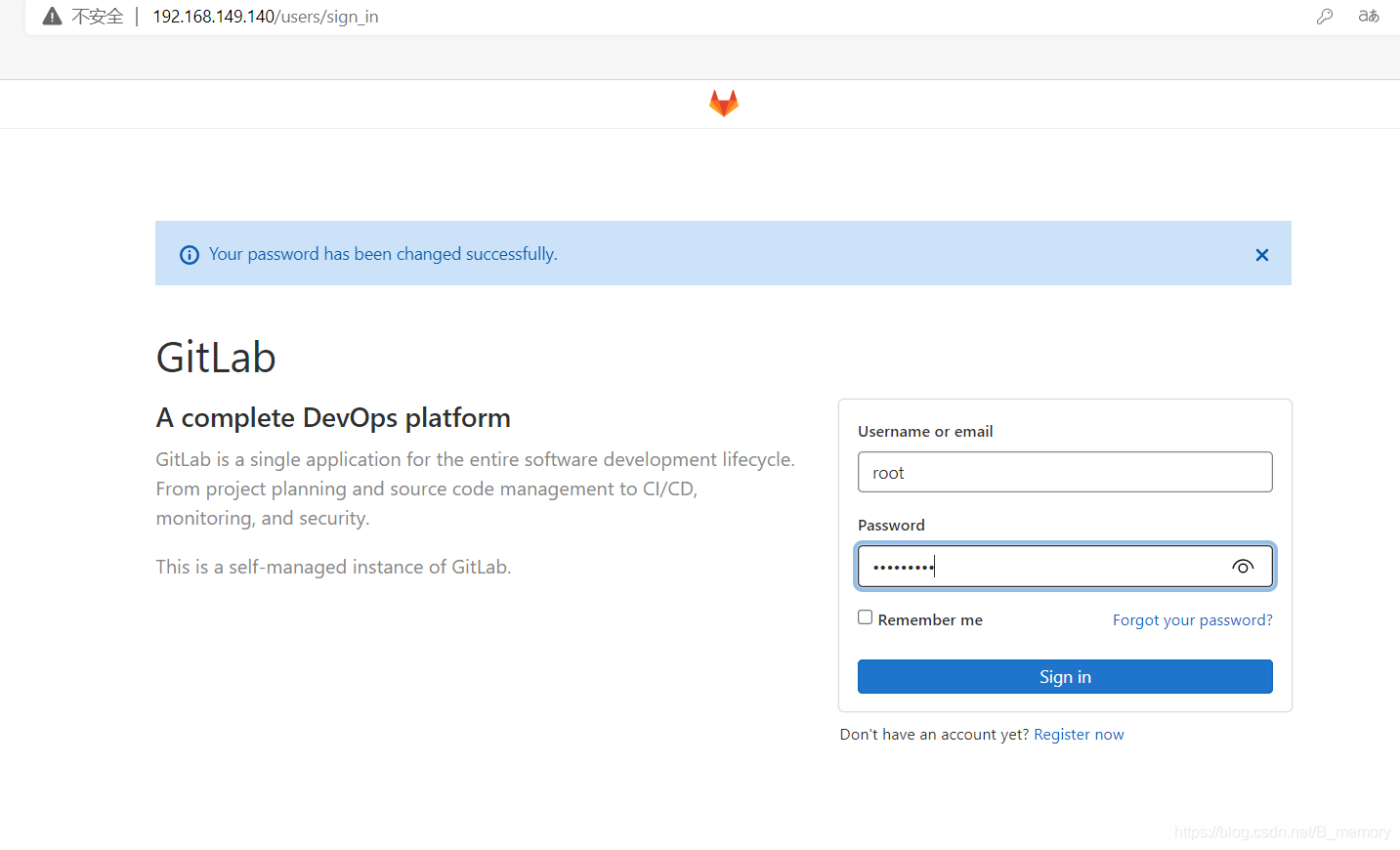Check the Remember me checkbox
Image resolution: width=1400 pixels, height=850 pixels.
[865, 617]
